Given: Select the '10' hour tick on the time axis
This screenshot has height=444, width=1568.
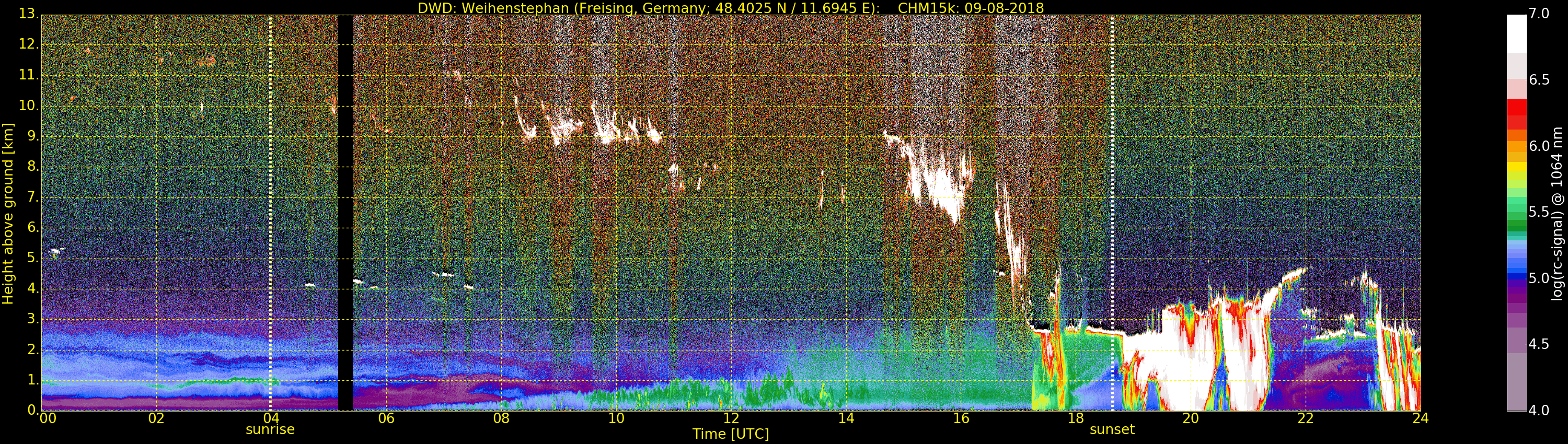Looking at the screenshot, I should [x=616, y=418].
